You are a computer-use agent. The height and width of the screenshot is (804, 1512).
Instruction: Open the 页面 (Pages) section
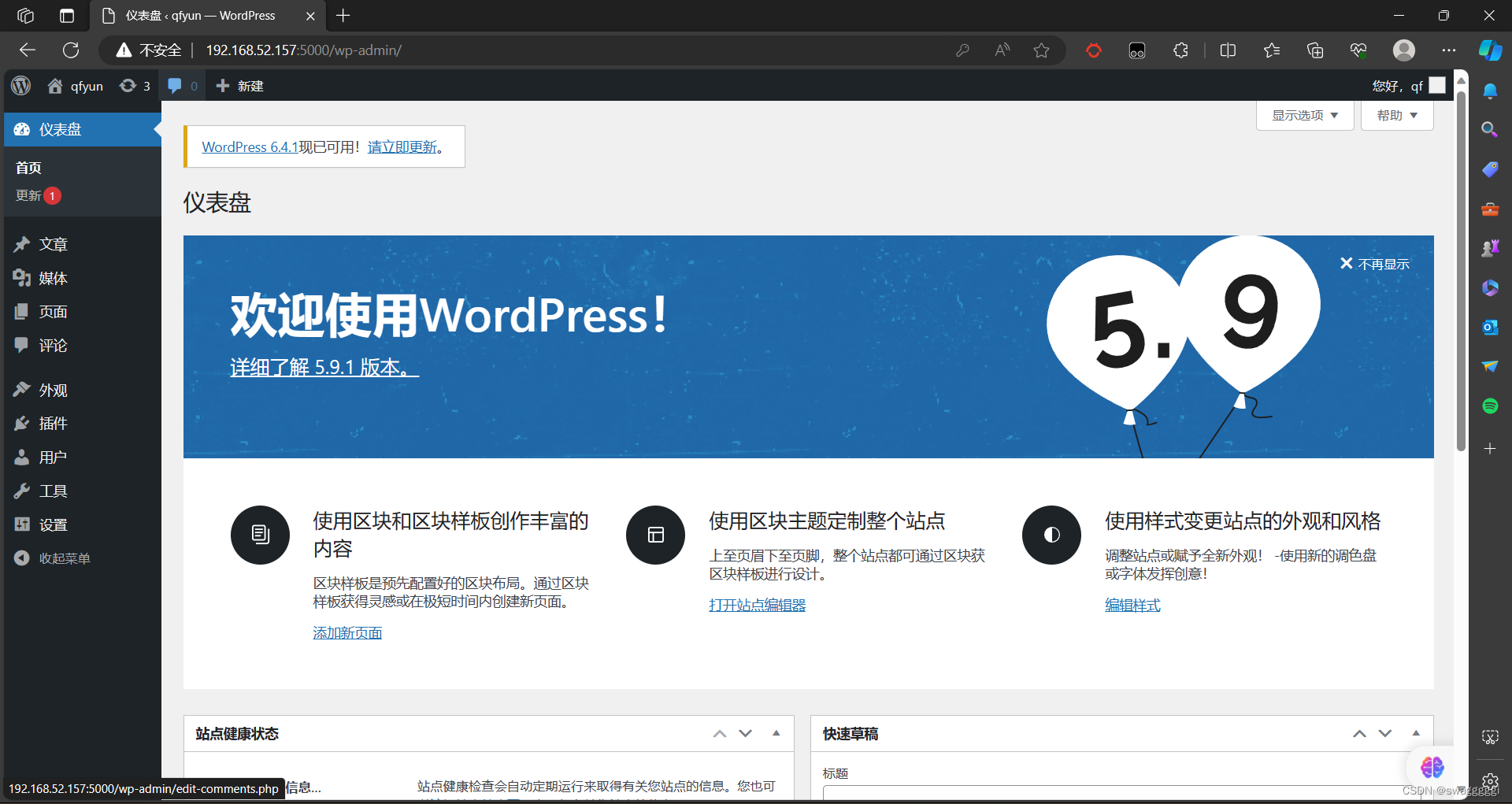point(52,311)
